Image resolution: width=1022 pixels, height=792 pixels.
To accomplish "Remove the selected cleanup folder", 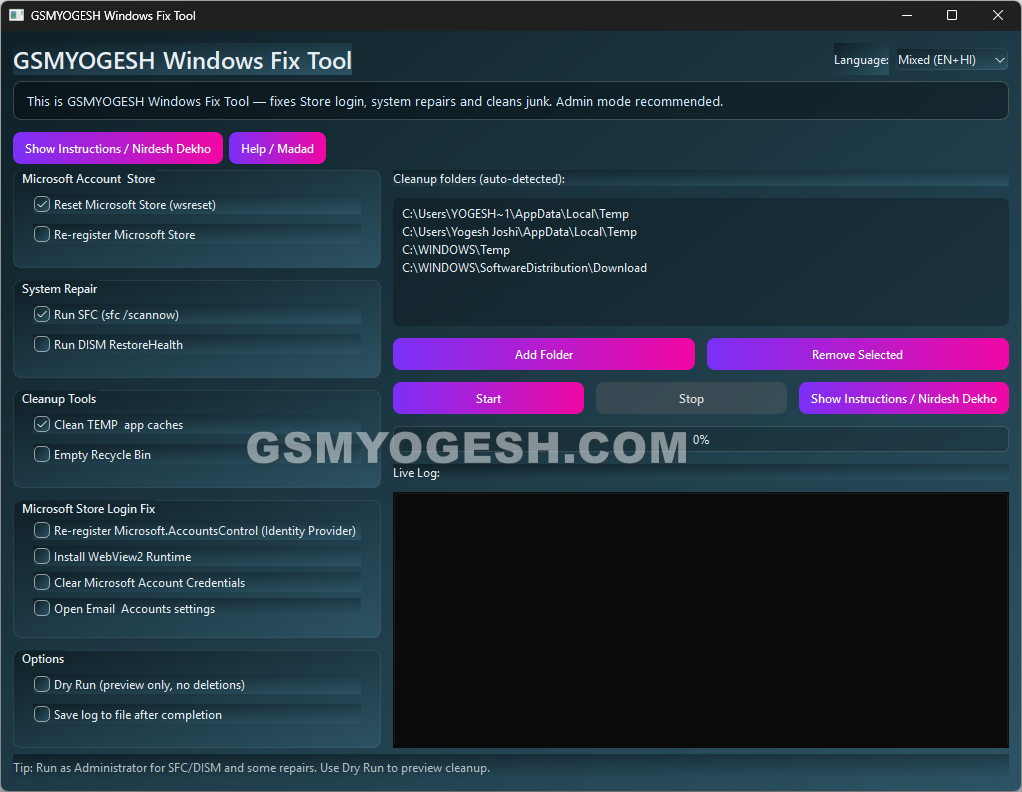I will coord(857,354).
